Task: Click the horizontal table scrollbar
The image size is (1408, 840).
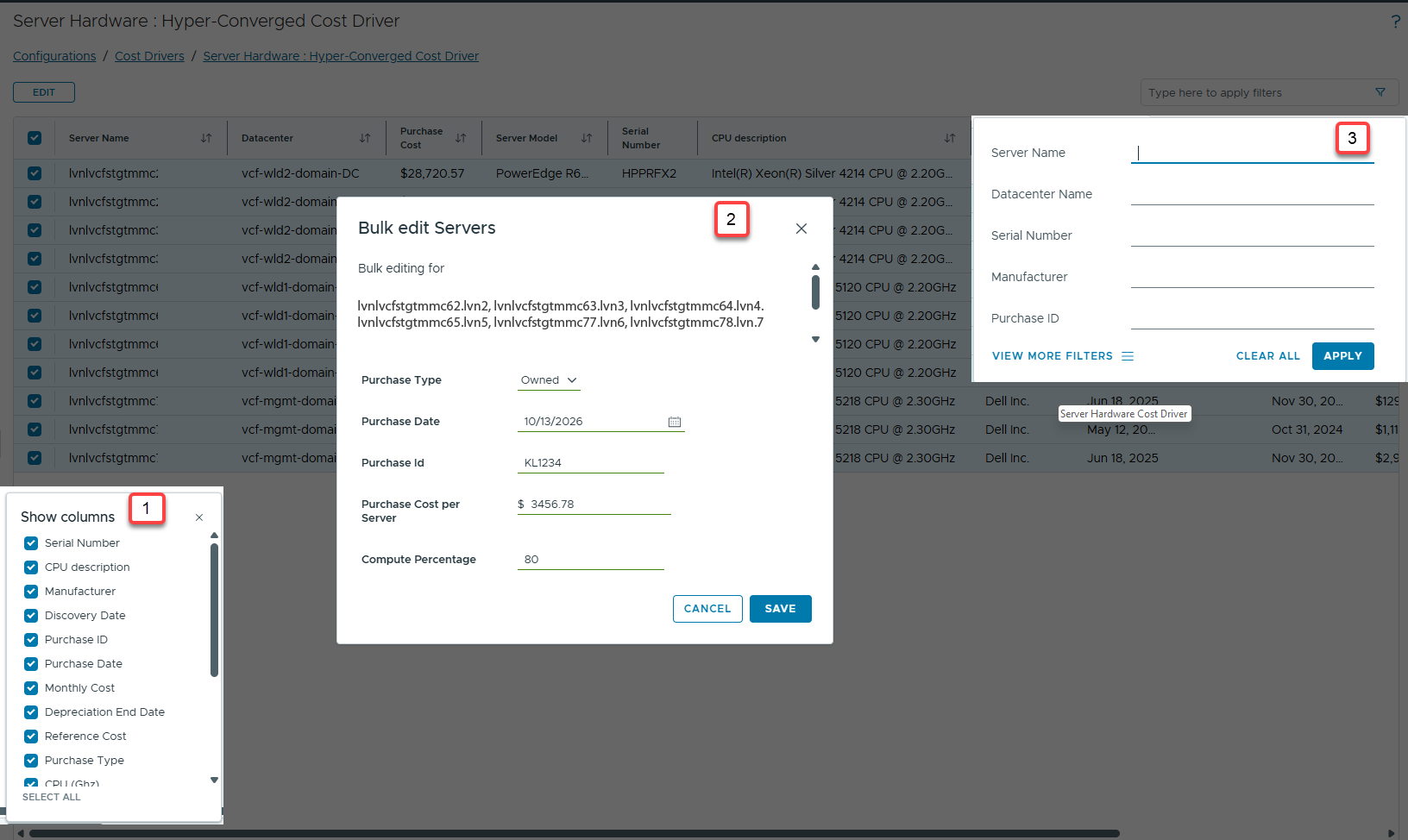Action: 574,833
